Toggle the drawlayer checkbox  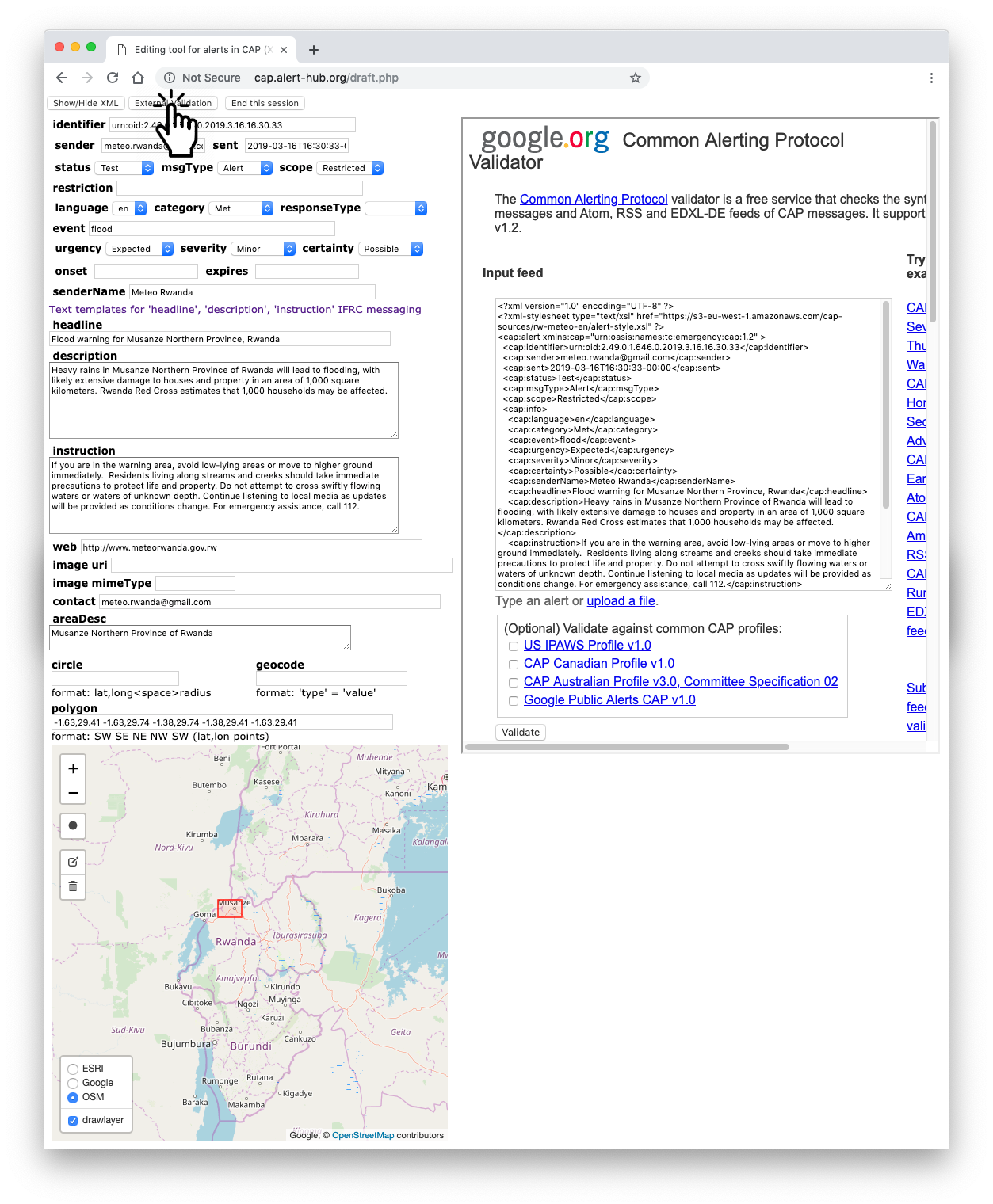73,1121
